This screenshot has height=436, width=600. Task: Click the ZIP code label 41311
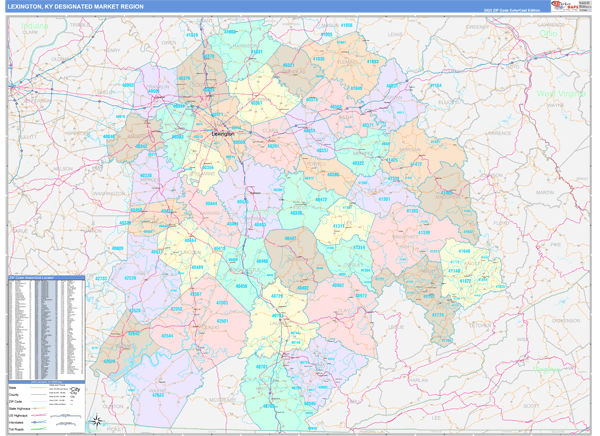click(339, 226)
